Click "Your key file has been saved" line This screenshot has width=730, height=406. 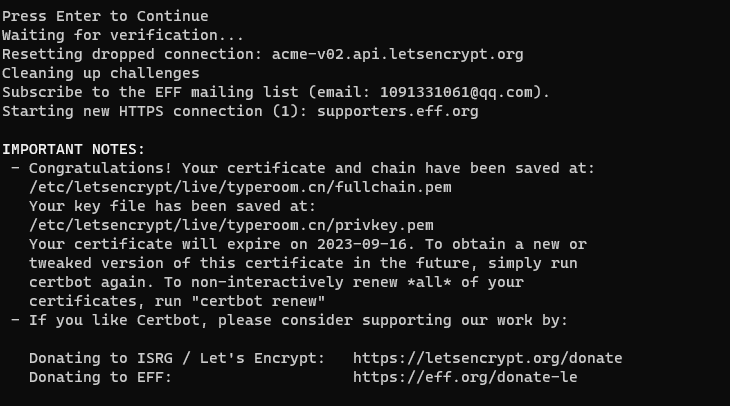pyautogui.click(x=173, y=206)
